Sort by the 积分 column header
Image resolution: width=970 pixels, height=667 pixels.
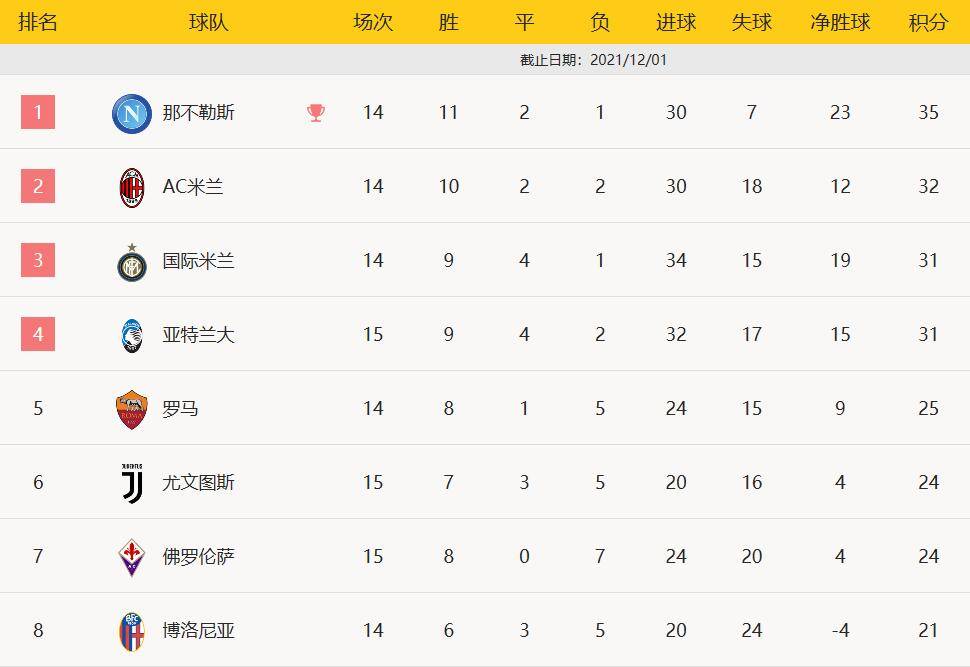tap(928, 22)
